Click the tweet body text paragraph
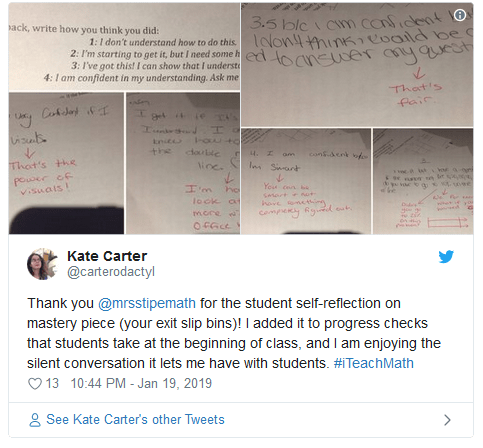Viewport: 483px width, 448px height. coord(234,333)
